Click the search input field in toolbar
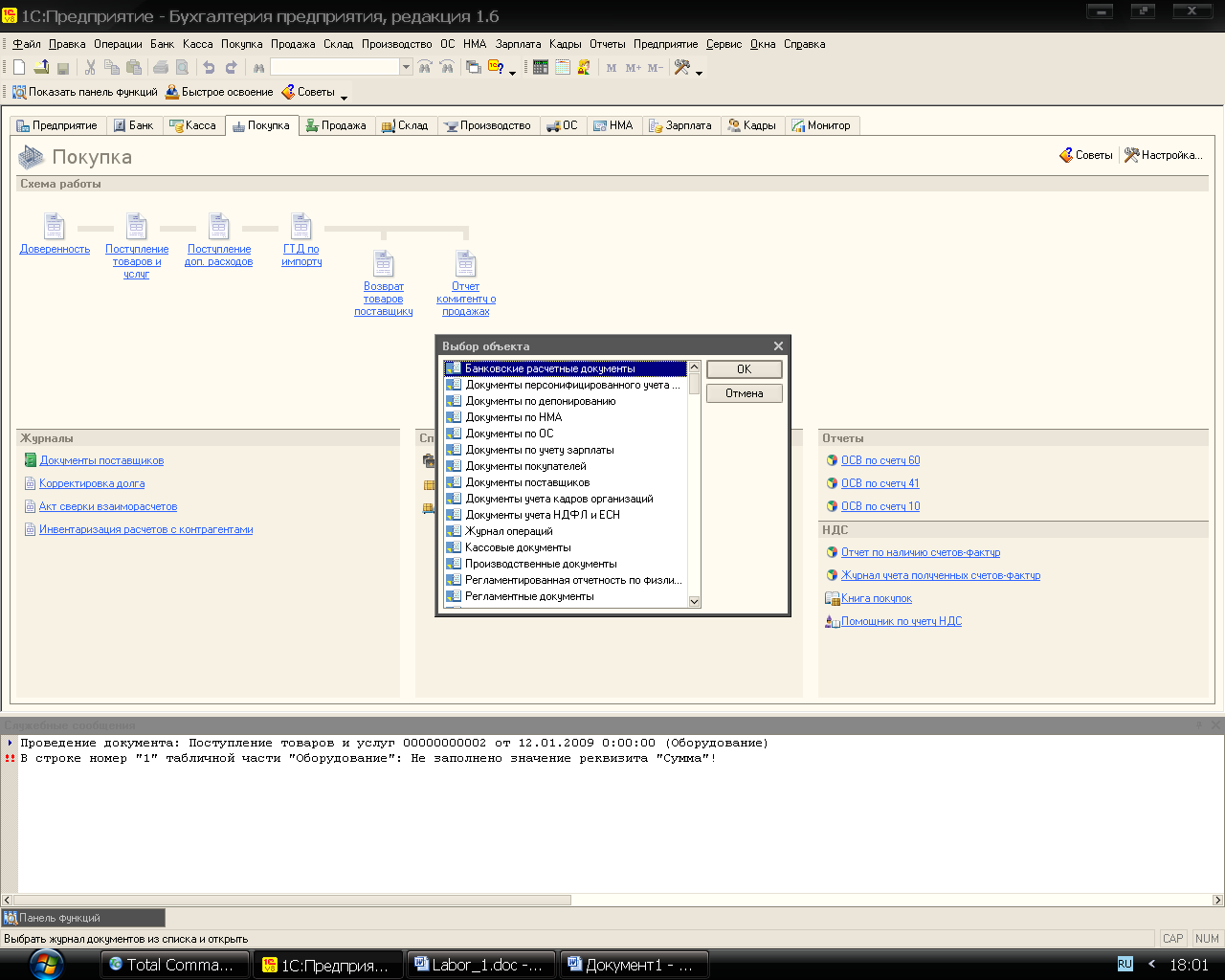The image size is (1225, 980). coord(335,67)
